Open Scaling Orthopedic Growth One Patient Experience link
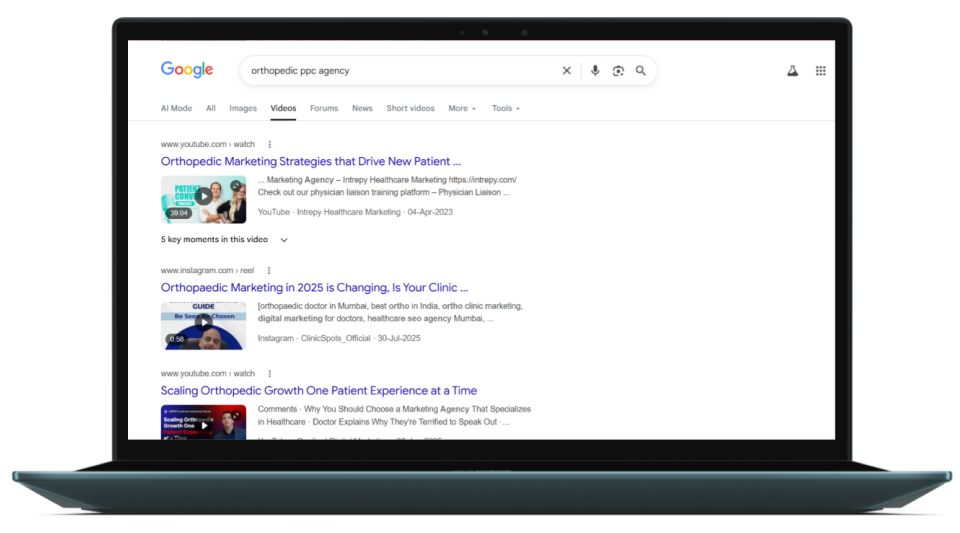 coord(318,390)
